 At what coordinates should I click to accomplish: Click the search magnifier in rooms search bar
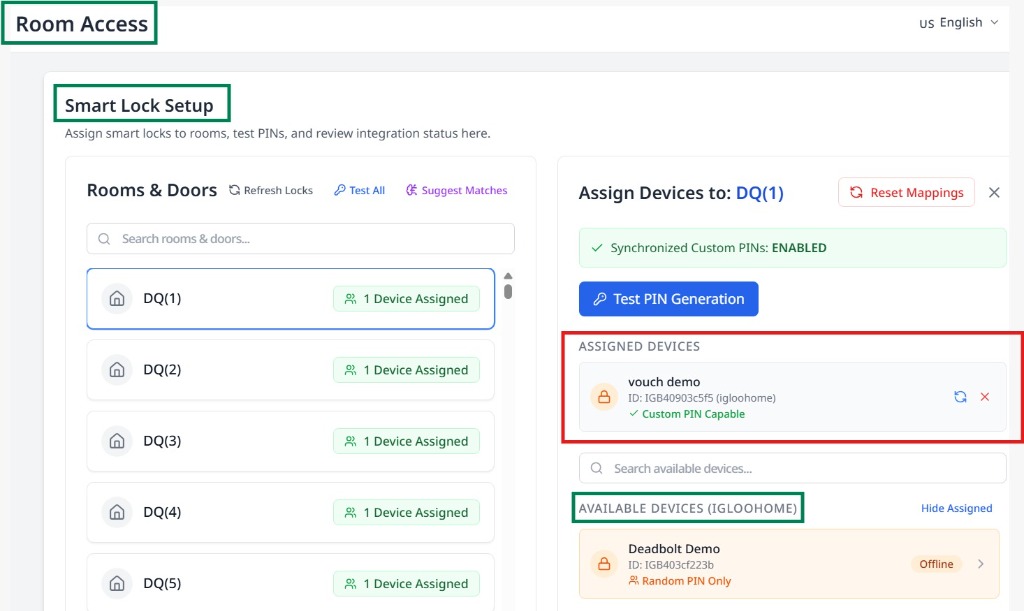[x=103, y=238]
